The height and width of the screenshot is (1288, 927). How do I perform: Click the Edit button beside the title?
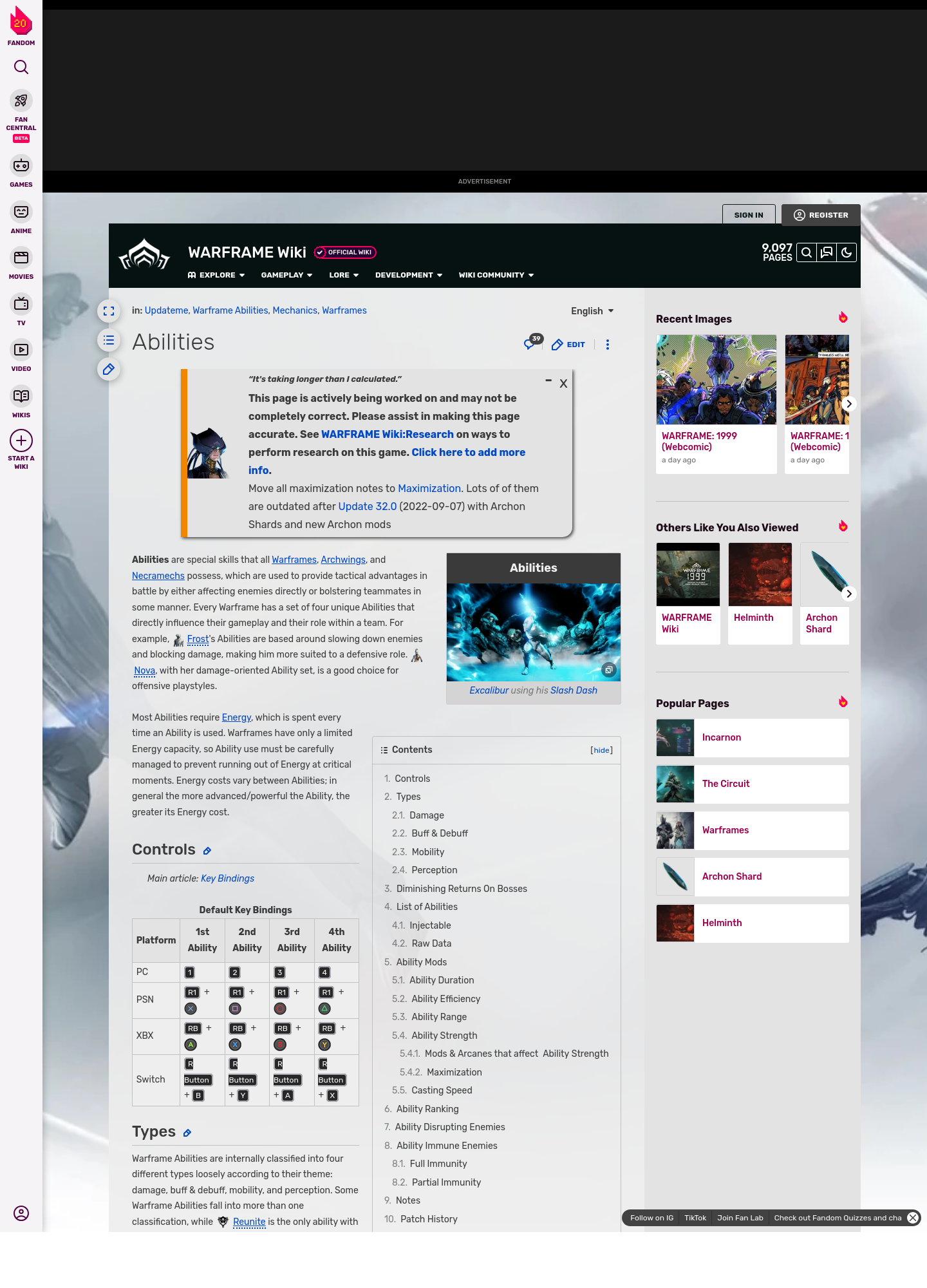568,345
